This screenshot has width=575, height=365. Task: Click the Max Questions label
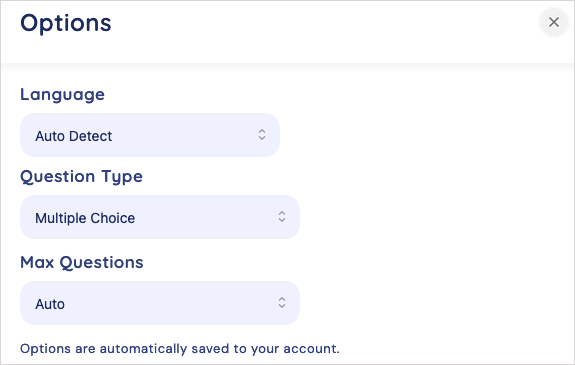pyautogui.click(x=82, y=263)
